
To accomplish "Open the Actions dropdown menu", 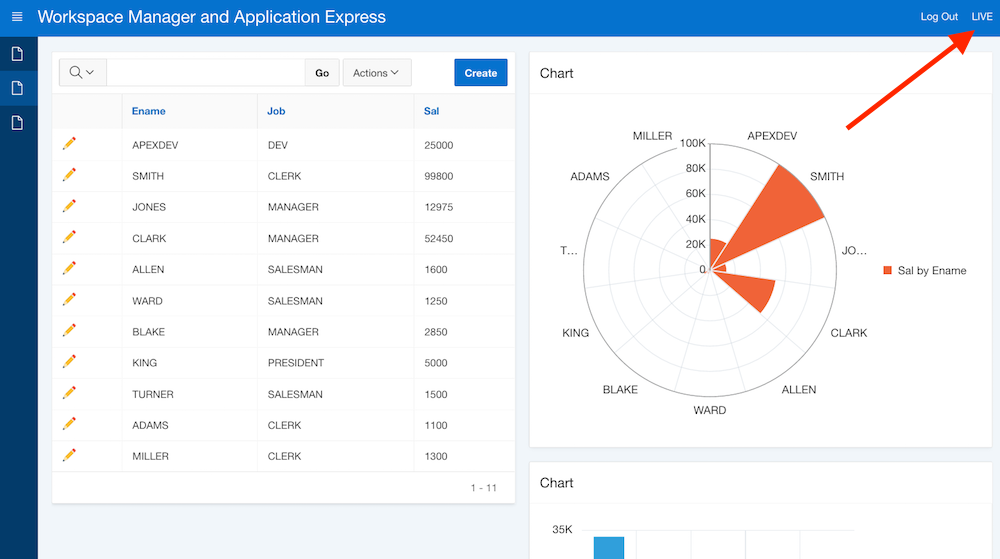I will pos(376,73).
